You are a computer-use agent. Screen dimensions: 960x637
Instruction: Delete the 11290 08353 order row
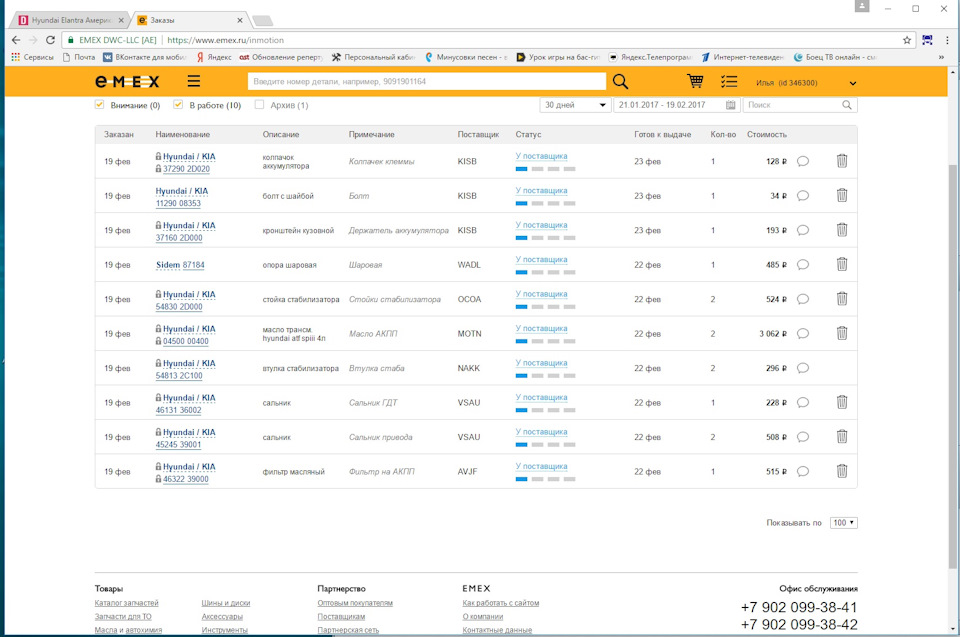pyautogui.click(x=842, y=195)
